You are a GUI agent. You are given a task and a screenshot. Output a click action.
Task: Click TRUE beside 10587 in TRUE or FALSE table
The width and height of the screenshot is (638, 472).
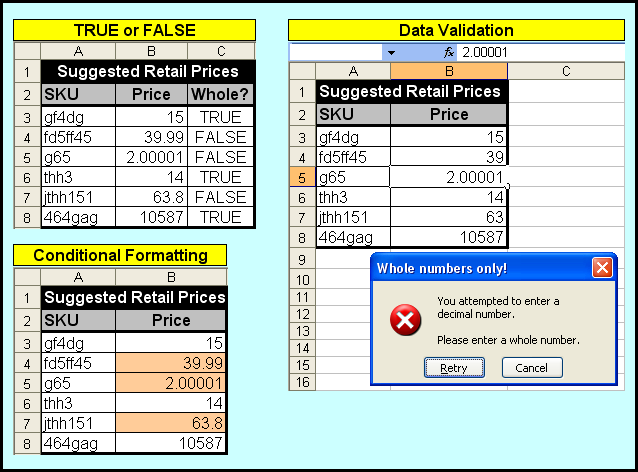point(221,217)
